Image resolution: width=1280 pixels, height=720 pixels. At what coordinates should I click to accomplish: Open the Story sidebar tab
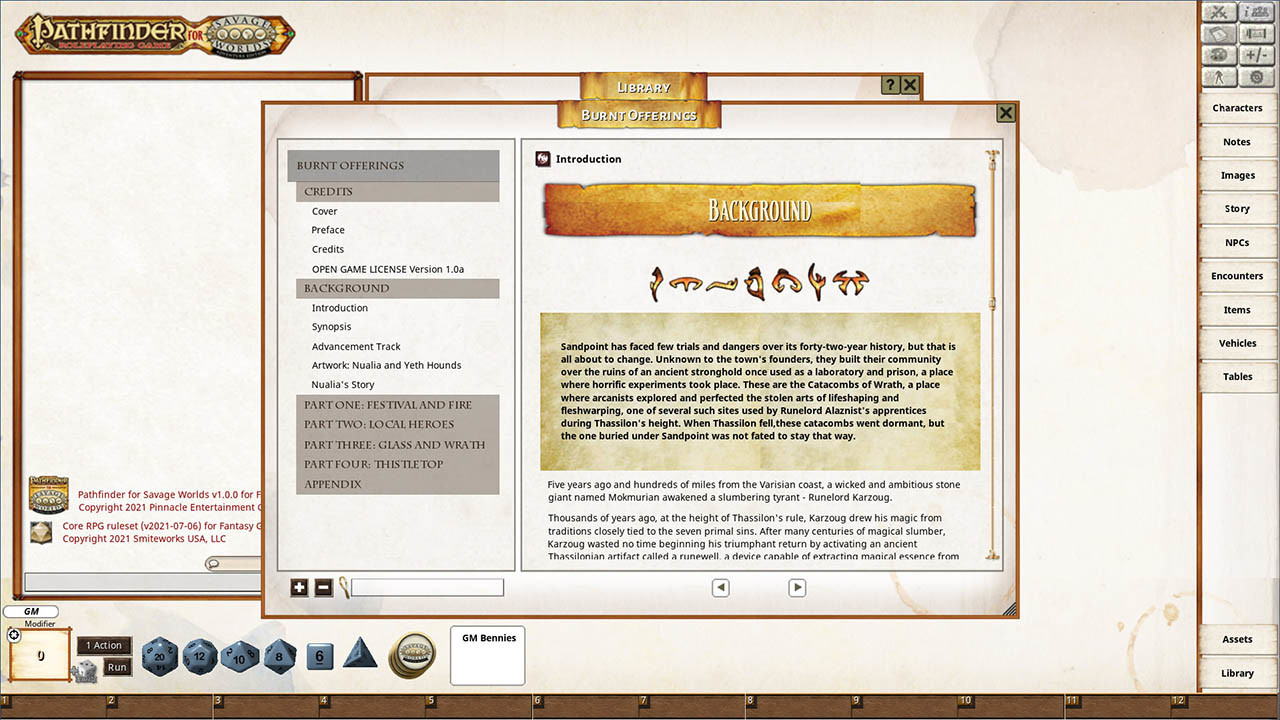tap(1237, 209)
